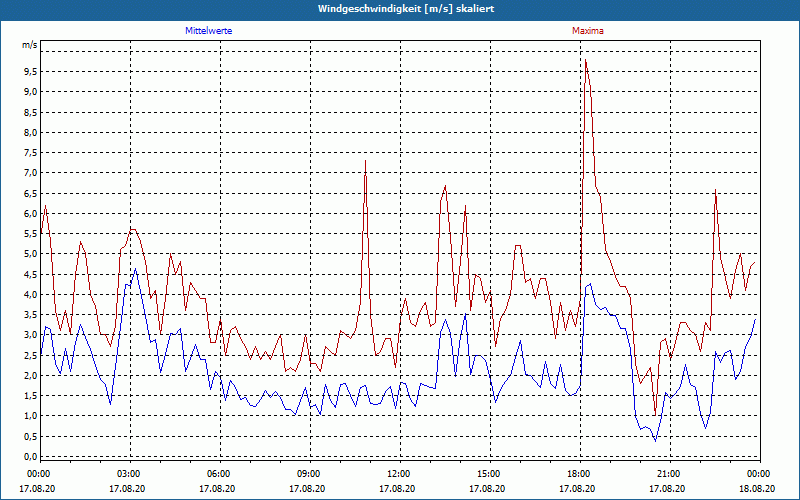The image size is (800, 500).
Task: Select the red 'Maxima' legend label
Action: 588,31
